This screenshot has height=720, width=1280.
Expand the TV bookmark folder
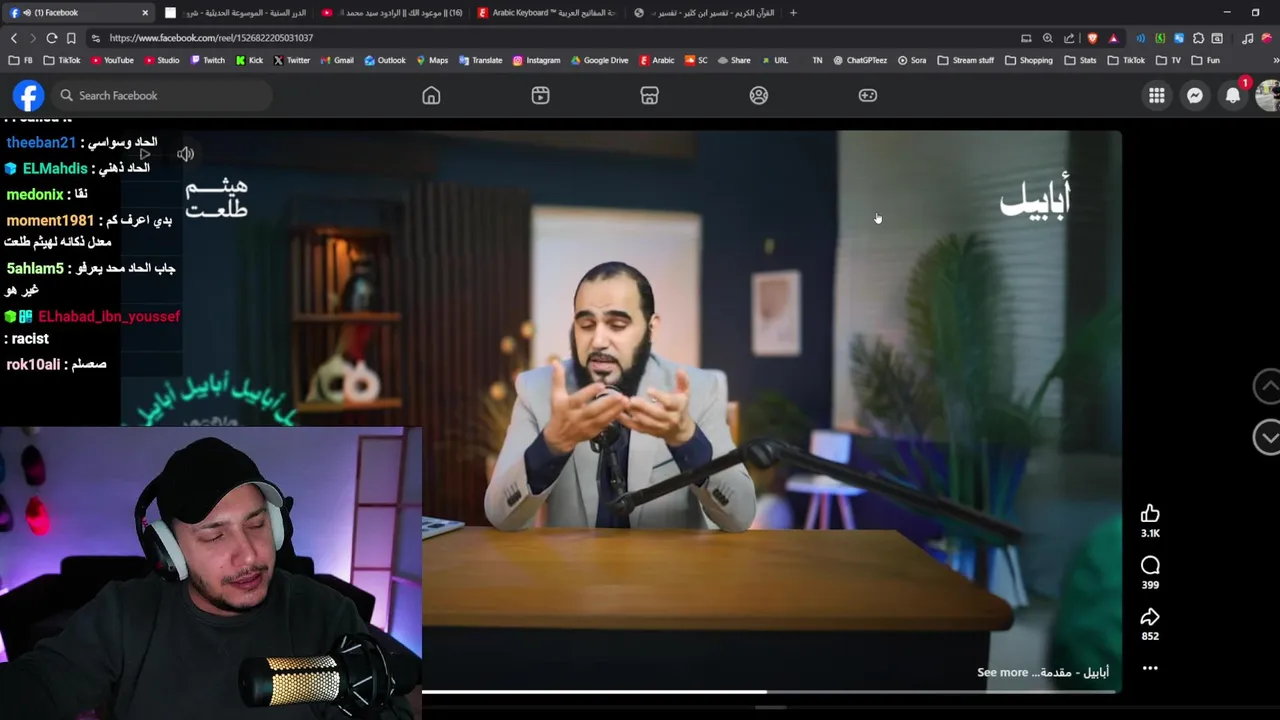(1168, 60)
